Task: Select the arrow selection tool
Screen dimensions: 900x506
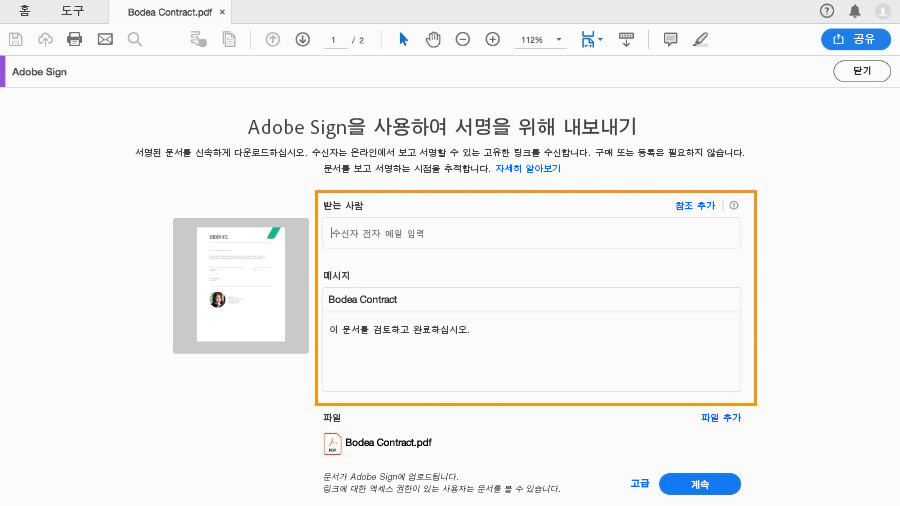Action: [x=404, y=39]
